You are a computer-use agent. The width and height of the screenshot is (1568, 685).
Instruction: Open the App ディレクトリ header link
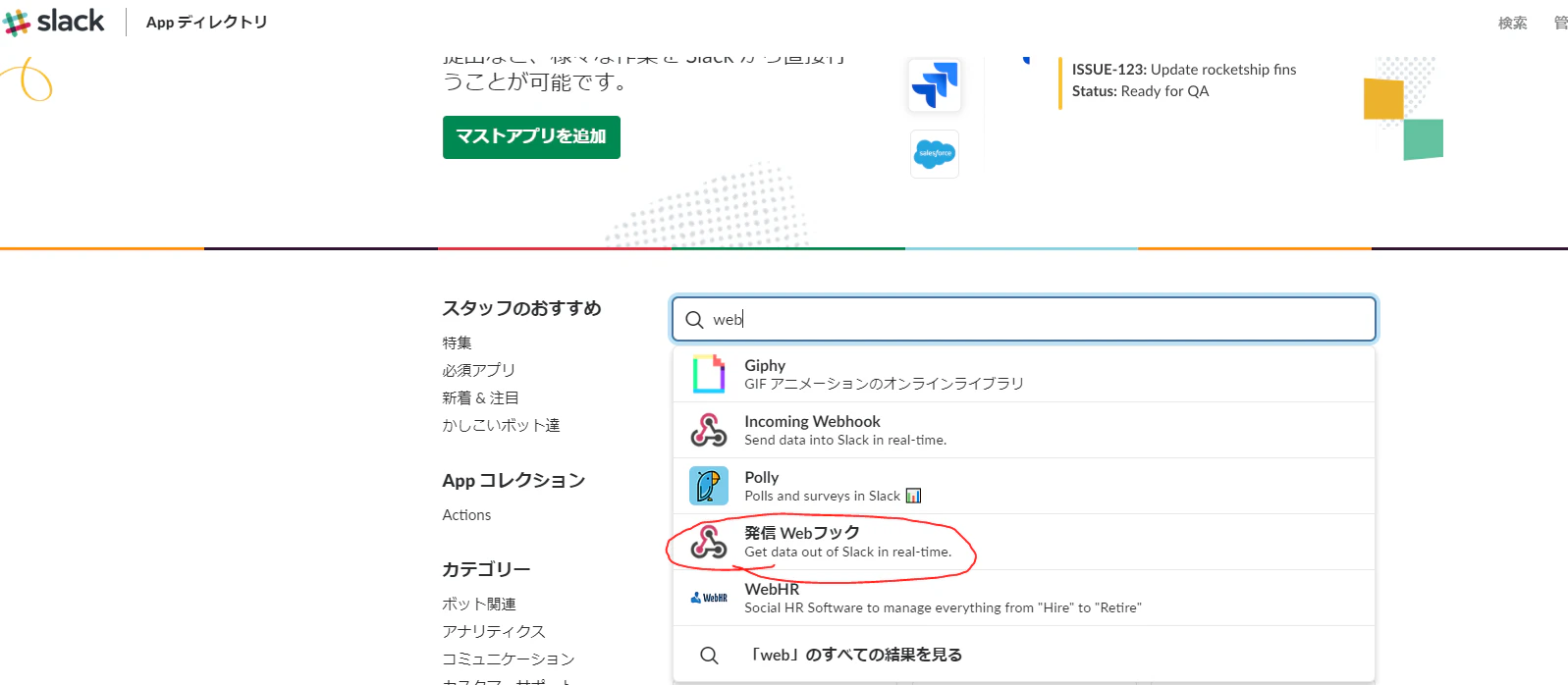tap(206, 22)
